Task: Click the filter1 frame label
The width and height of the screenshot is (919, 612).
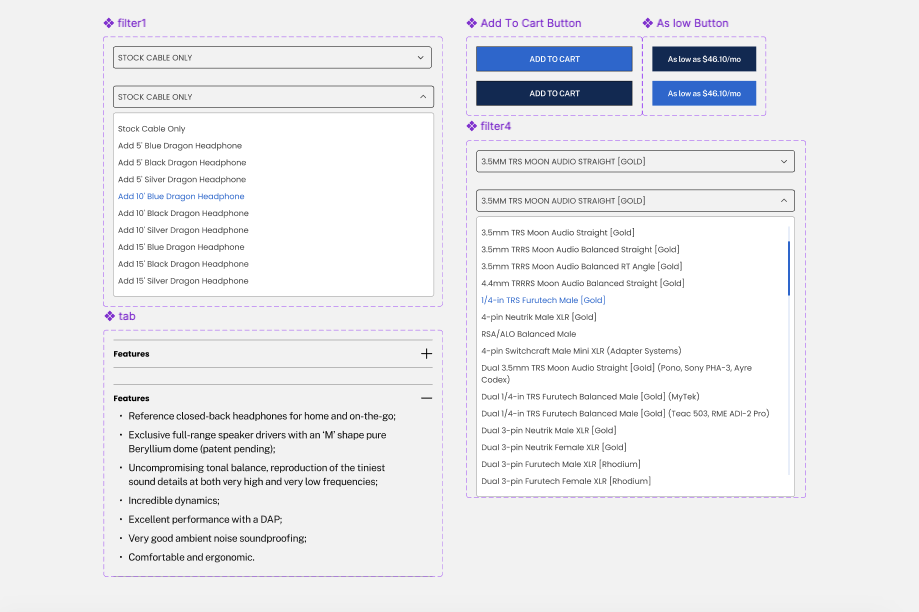Action: tap(132, 23)
